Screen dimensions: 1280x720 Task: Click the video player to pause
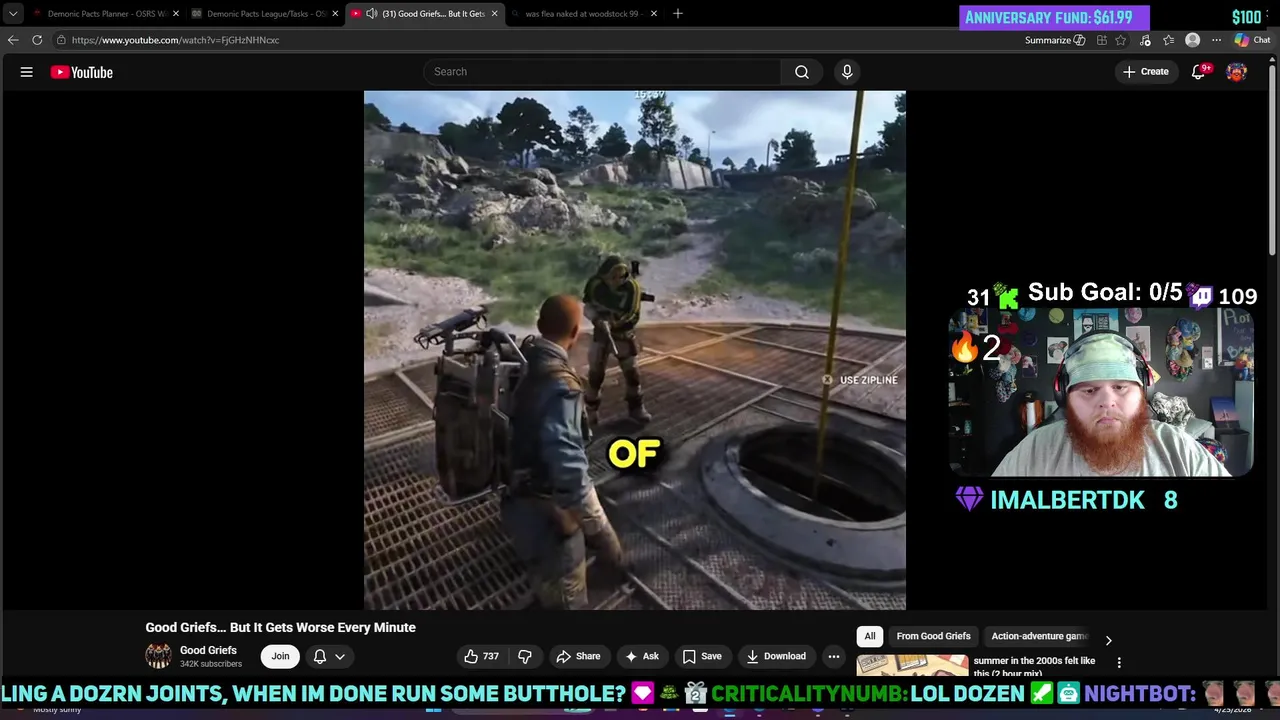coord(635,350)
